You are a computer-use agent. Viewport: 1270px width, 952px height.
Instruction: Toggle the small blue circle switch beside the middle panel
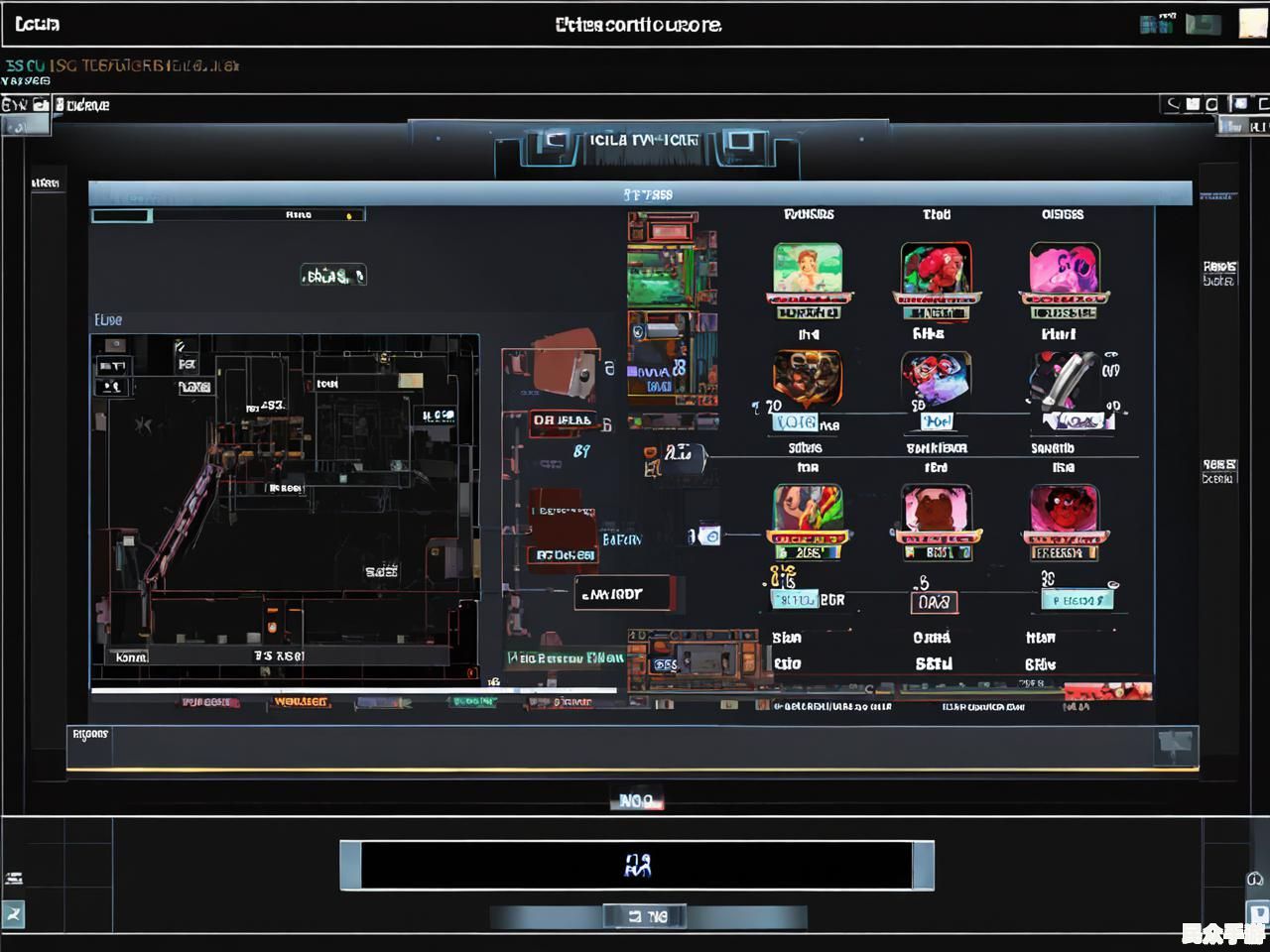point(708,536)
